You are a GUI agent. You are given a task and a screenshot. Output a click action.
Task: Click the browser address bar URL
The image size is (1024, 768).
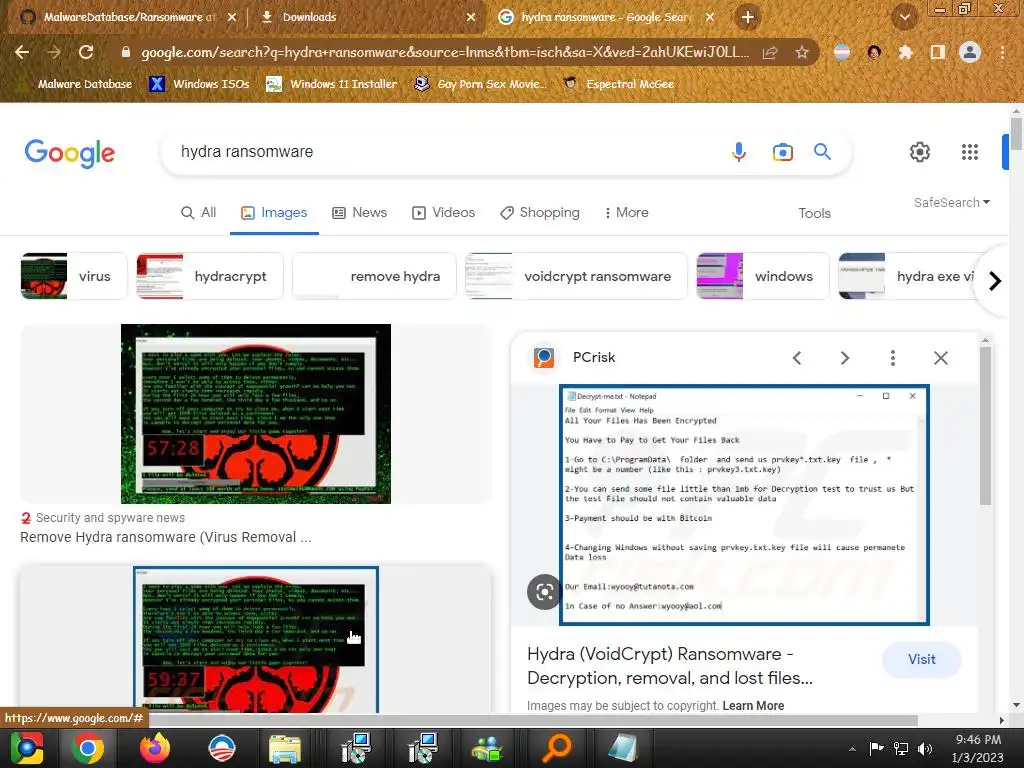444,52
